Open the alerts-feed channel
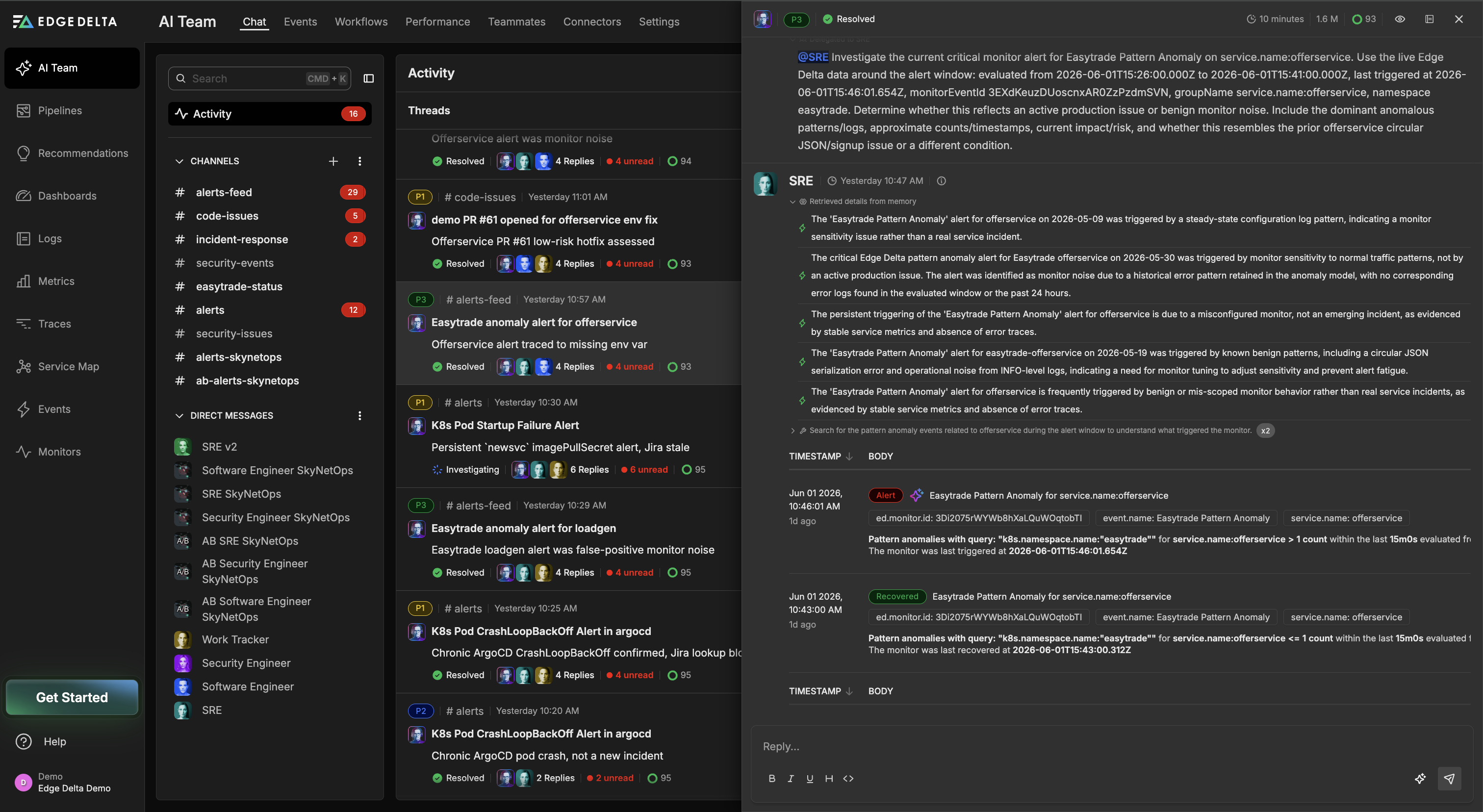 click(x=269, y=192)
